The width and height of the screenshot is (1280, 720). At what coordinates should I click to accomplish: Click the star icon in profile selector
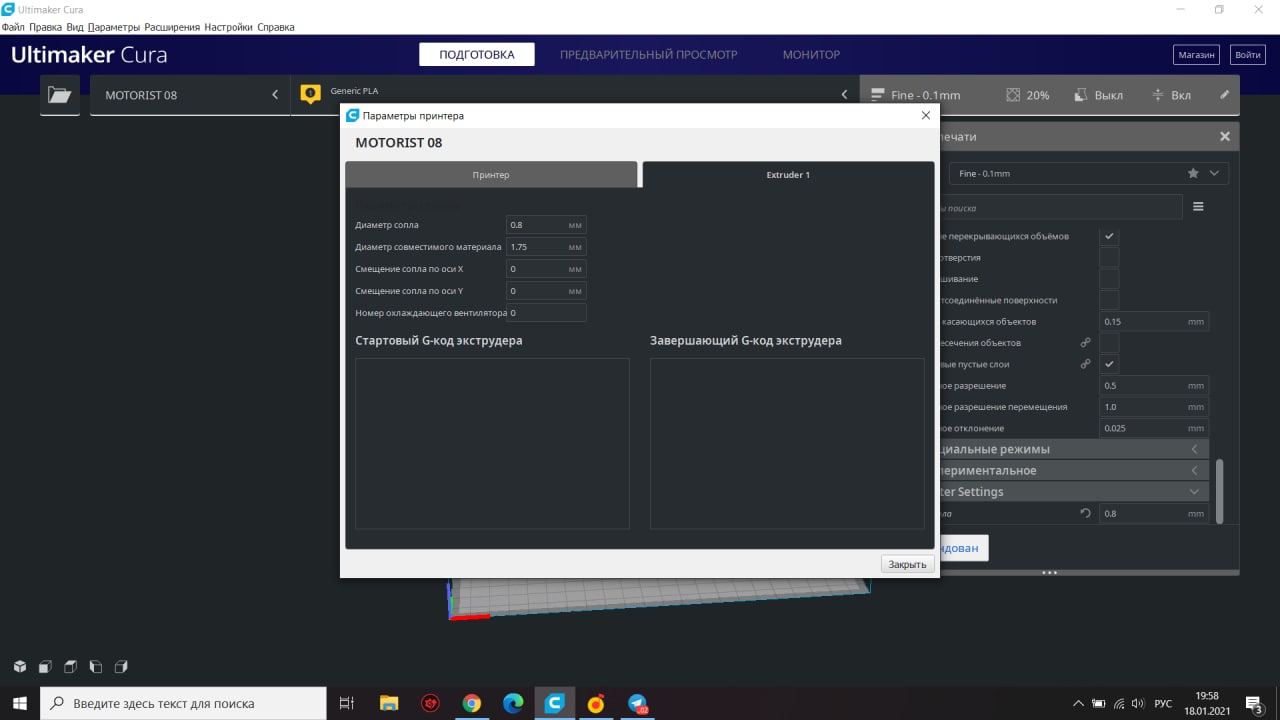click(x=1193, y=173)
